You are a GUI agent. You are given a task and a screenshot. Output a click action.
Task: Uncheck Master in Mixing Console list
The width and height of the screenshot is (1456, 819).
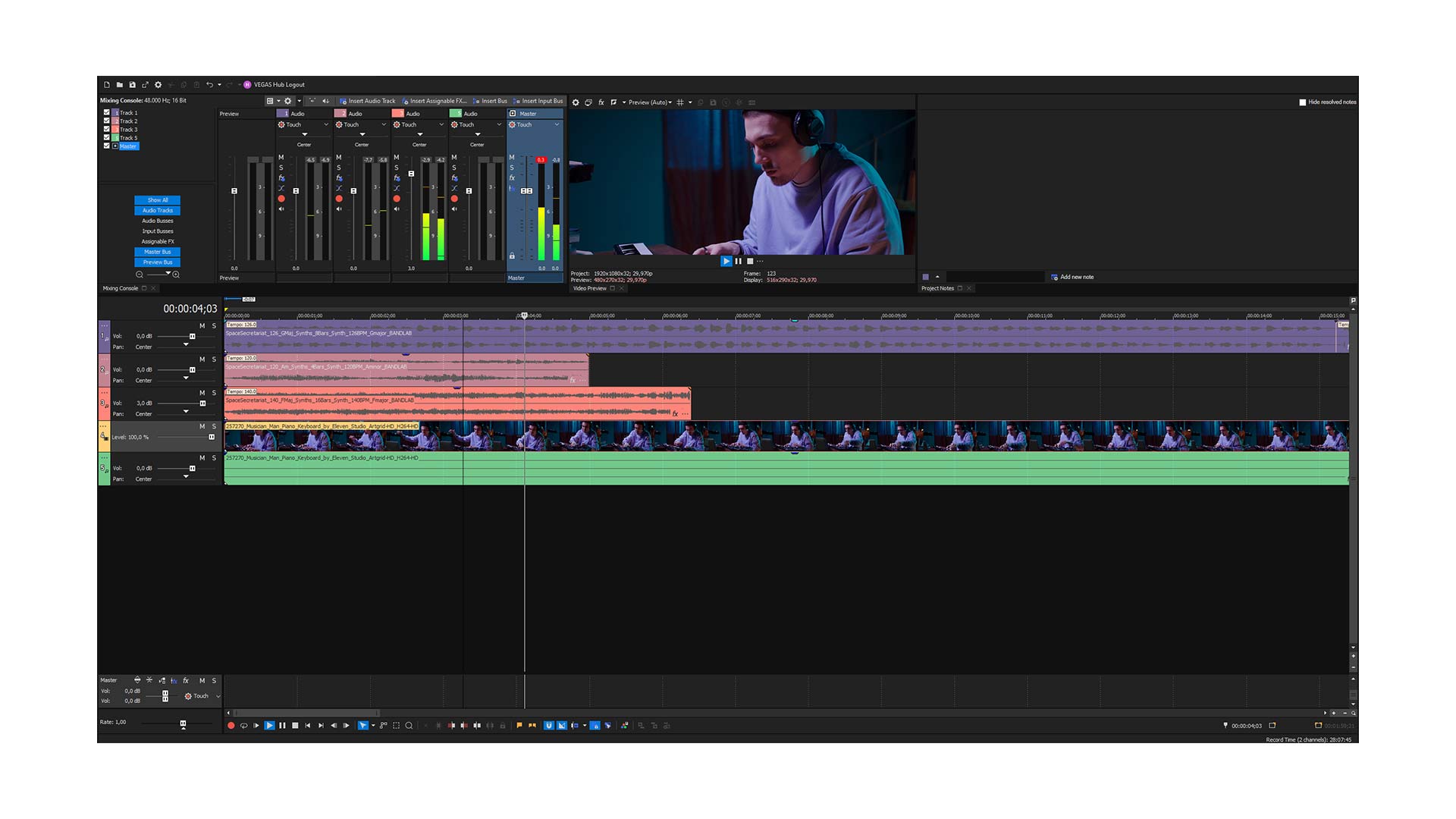point(107,146)
